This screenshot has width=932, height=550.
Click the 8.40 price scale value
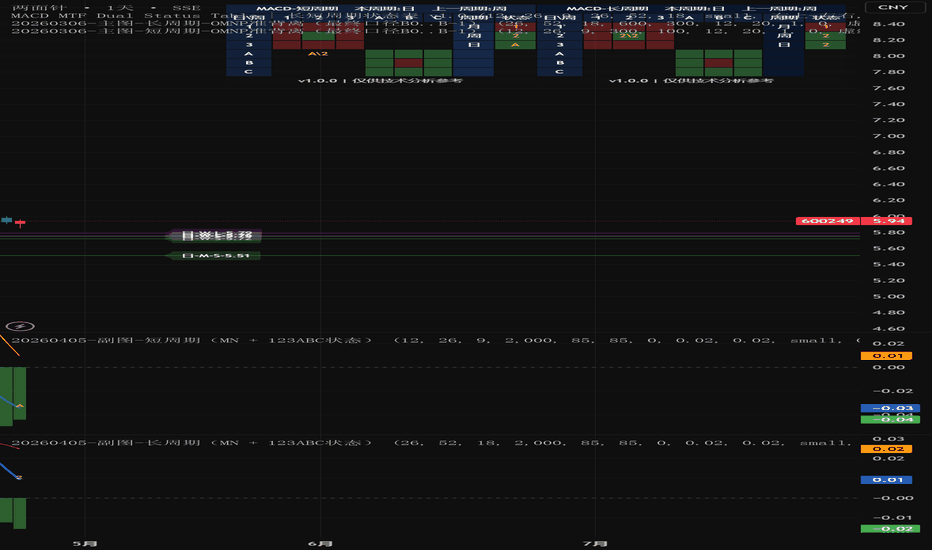coord(889,24)
